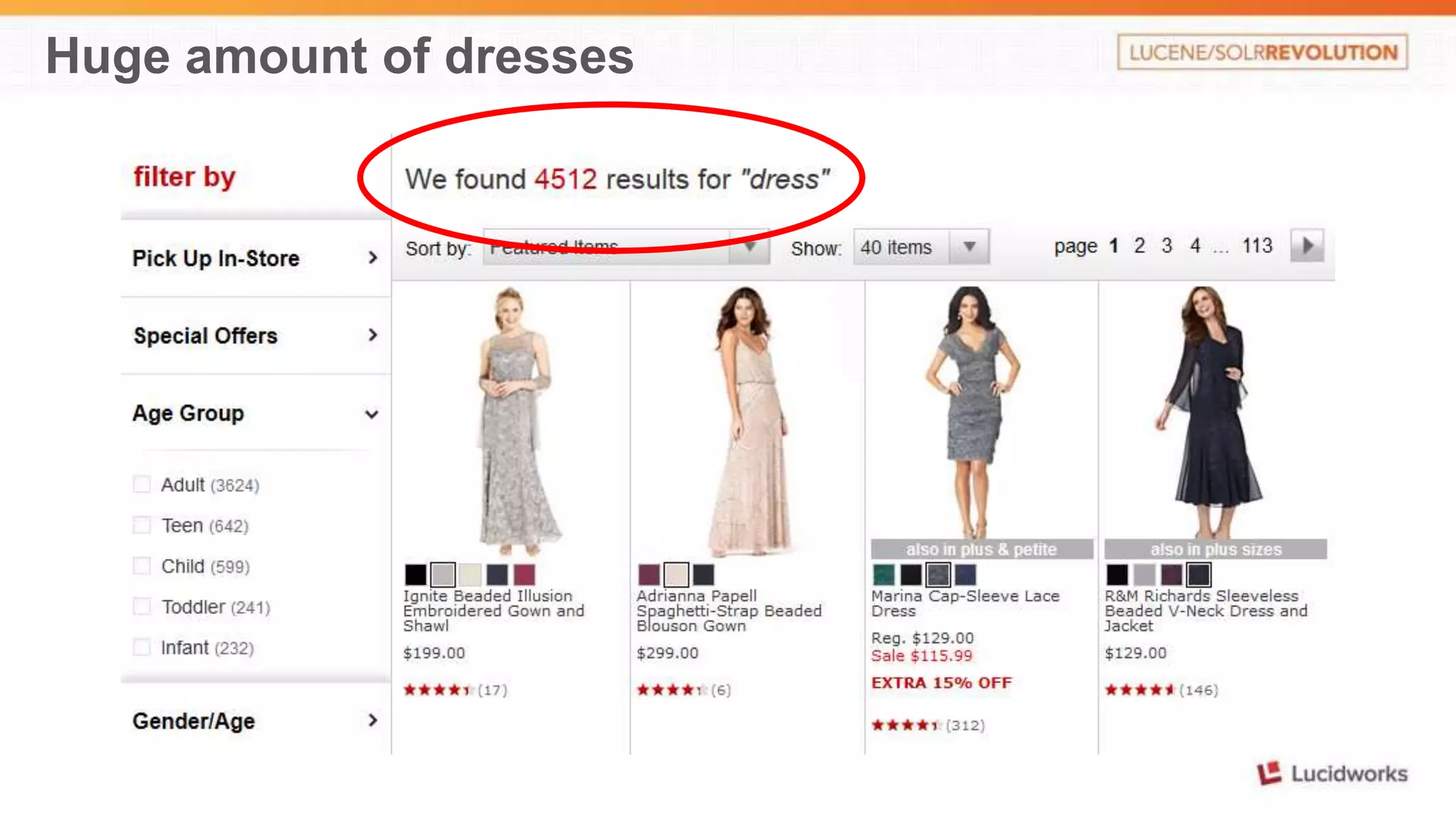The height and width of the screenshot is (819, 1456).
Task: Click the Lucene/Solr Revolution logo
Action: tap(1263, 52)
